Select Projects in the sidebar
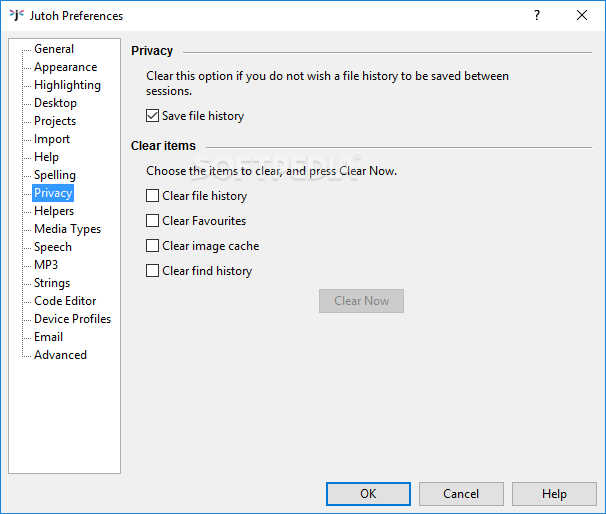This screenshot has width=606, height=514. 55,121
